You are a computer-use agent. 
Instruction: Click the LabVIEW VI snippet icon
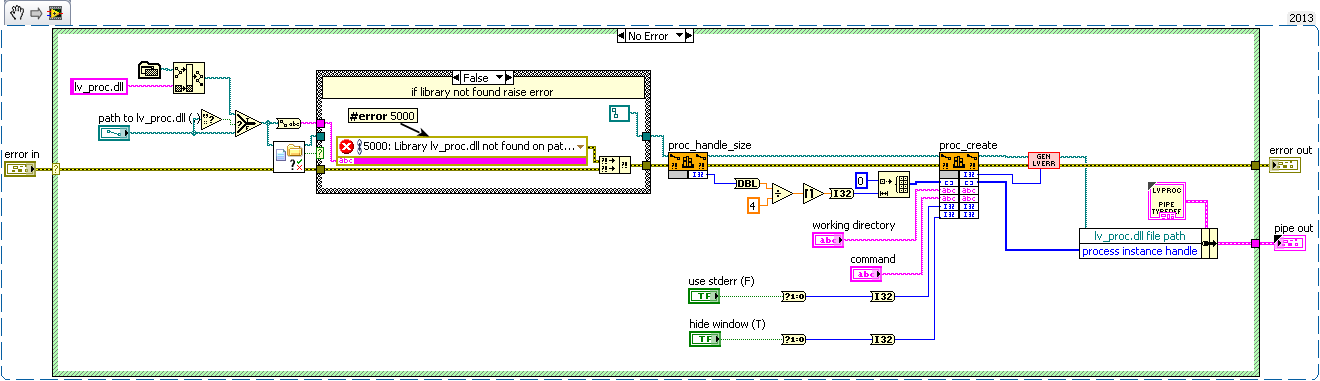coord(54,13)
